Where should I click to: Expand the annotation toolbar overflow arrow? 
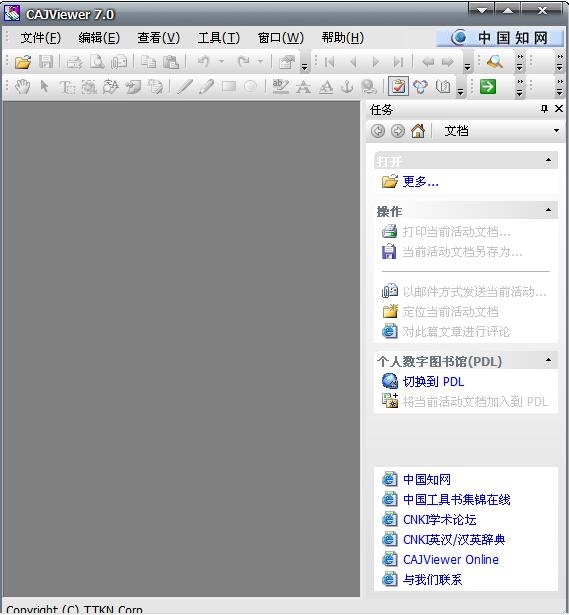pos(460,92)
